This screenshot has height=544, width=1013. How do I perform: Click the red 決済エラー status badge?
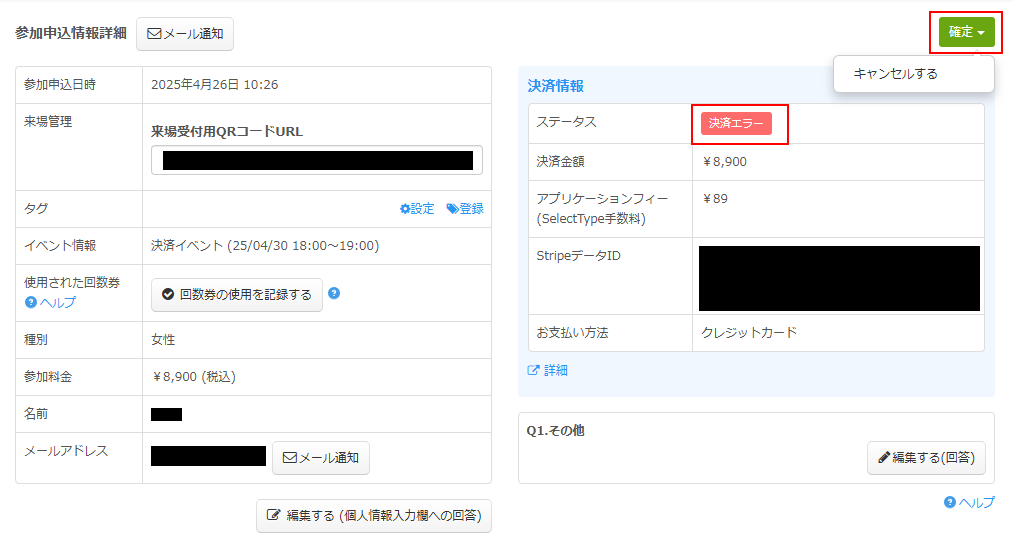[x=736, y=123]
